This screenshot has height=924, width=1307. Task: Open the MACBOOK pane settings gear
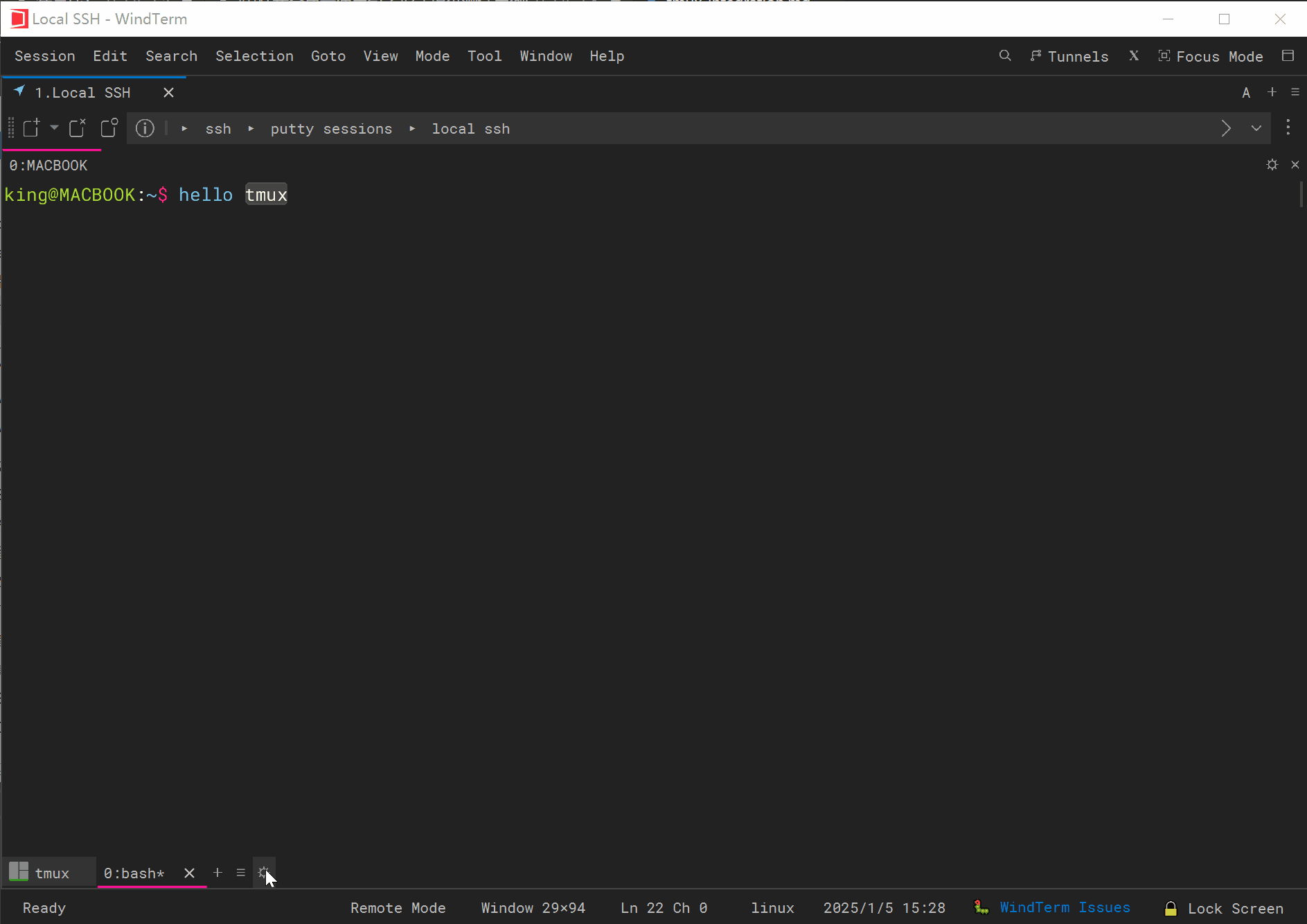click(x=1272, y=165)
